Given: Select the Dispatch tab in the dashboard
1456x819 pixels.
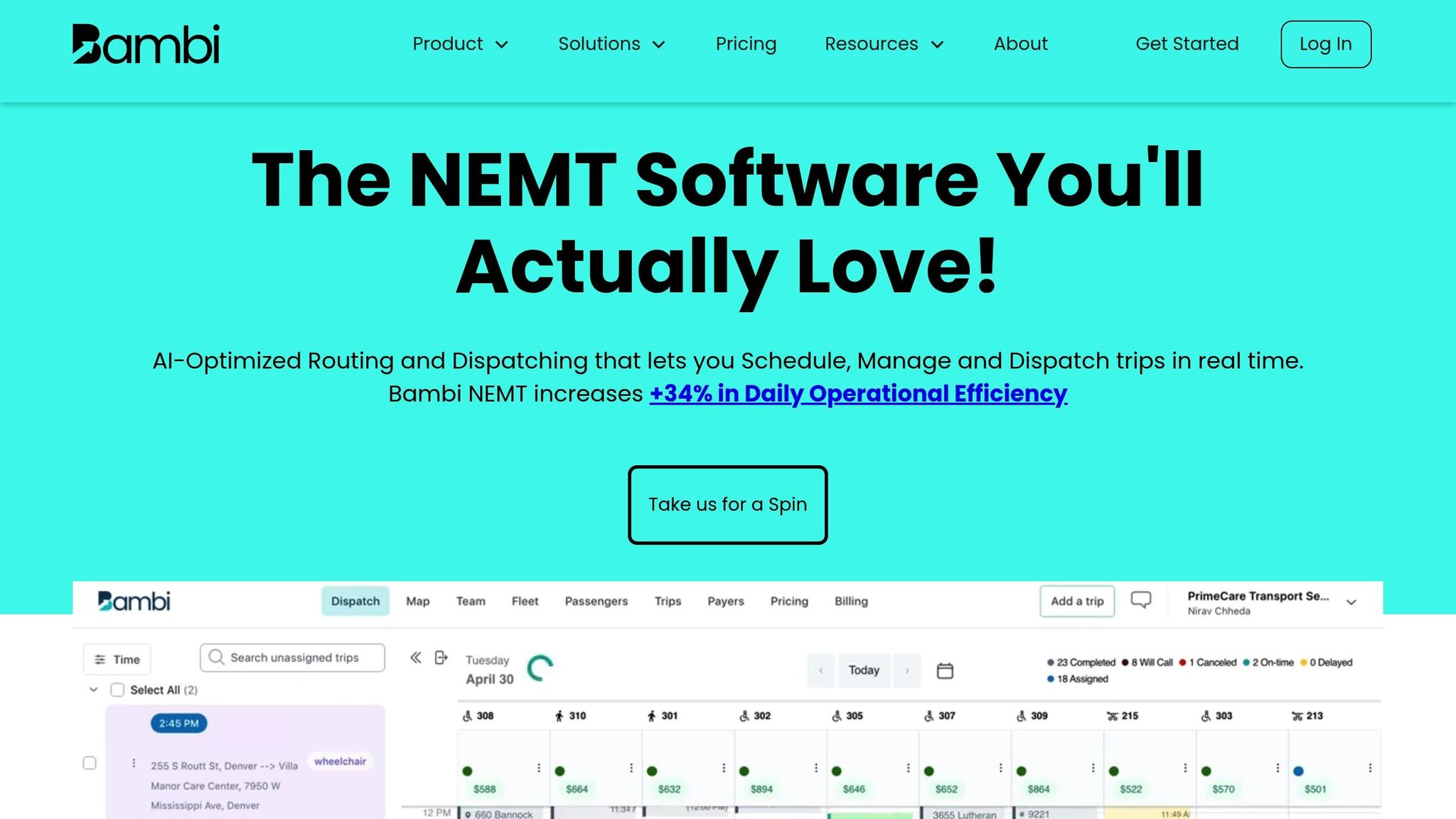Looking at the screenshot, I should pos(355,601).
